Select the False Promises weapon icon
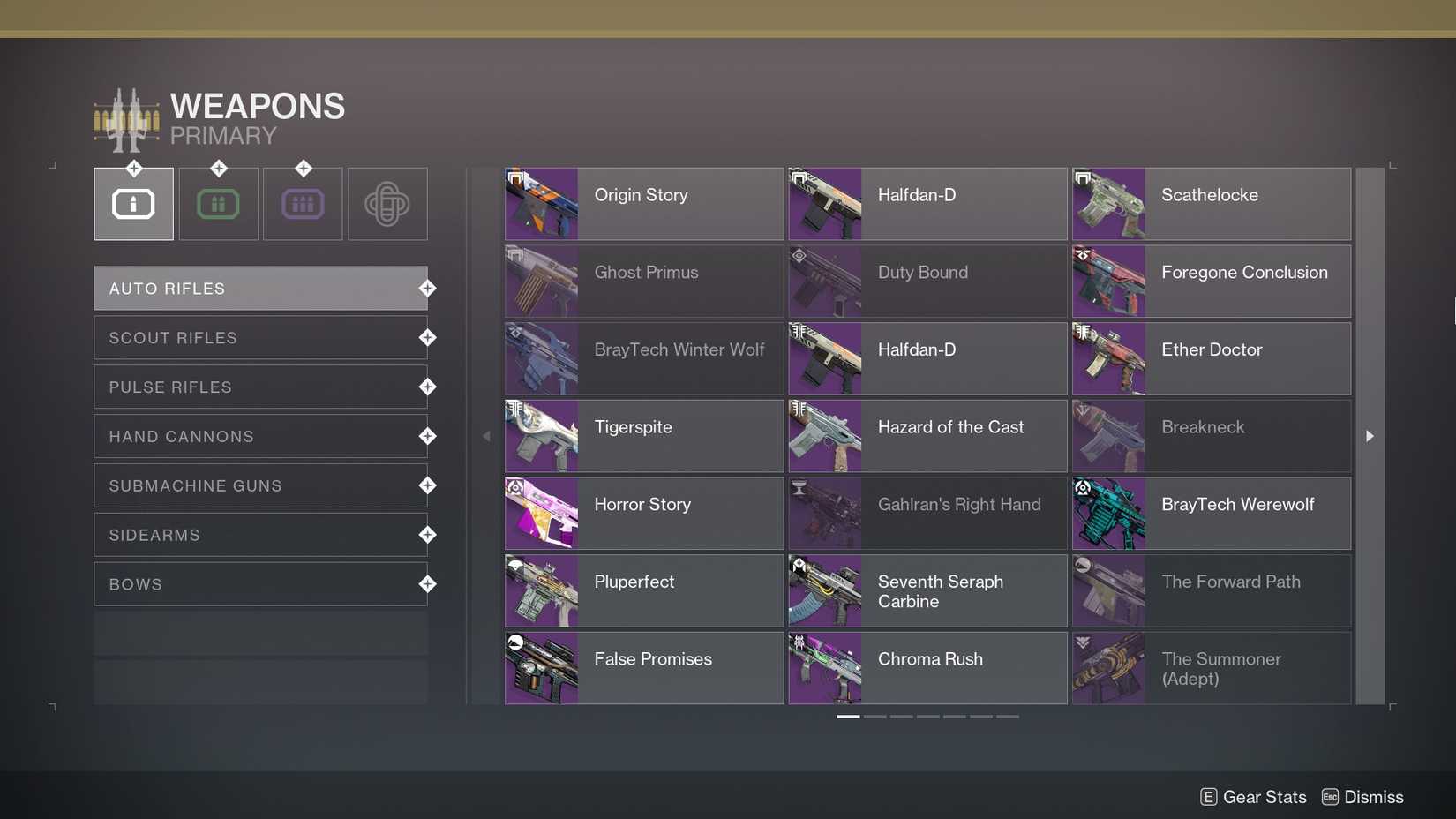This screenshot has height=819, width=1456. pos(541,668)
